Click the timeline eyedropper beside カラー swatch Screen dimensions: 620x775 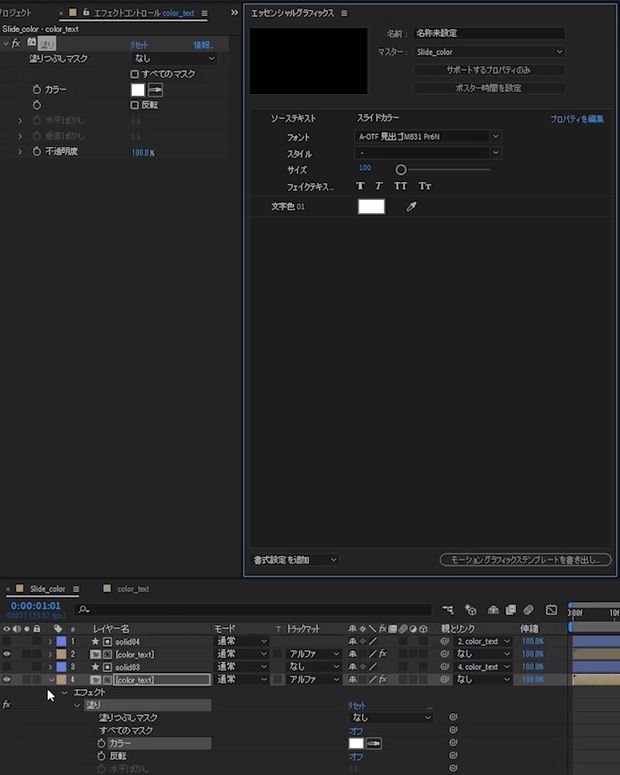click(374, 743)
